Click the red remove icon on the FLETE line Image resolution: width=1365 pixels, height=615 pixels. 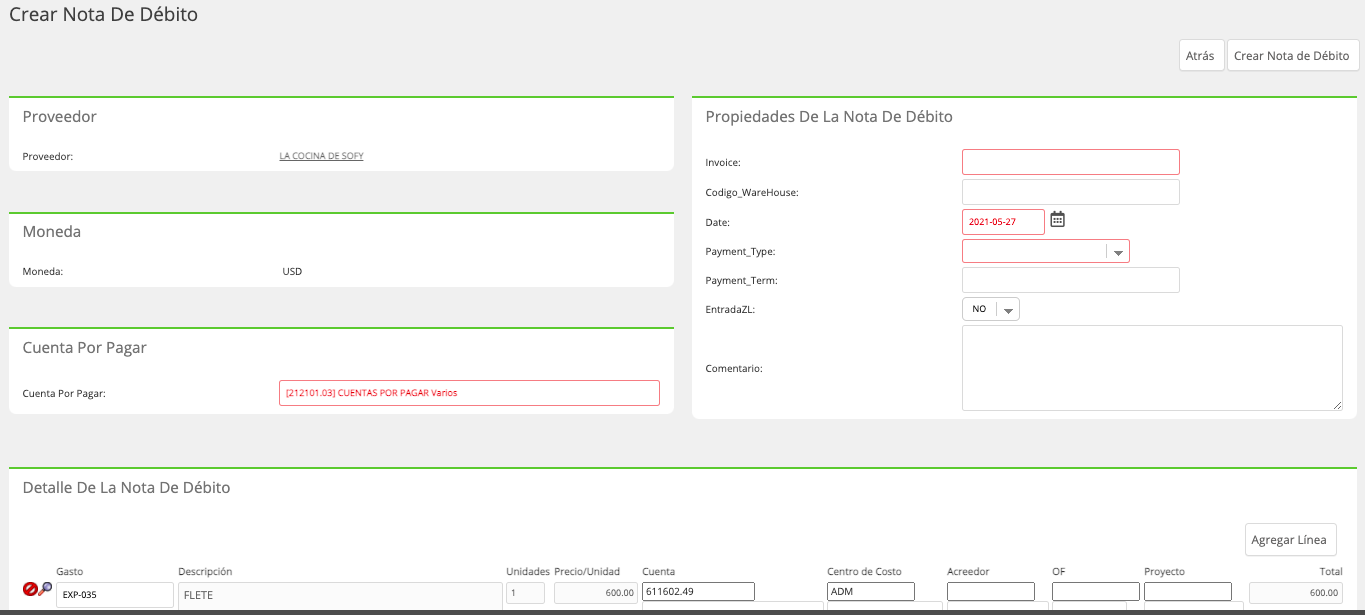[x=30, y=590]
